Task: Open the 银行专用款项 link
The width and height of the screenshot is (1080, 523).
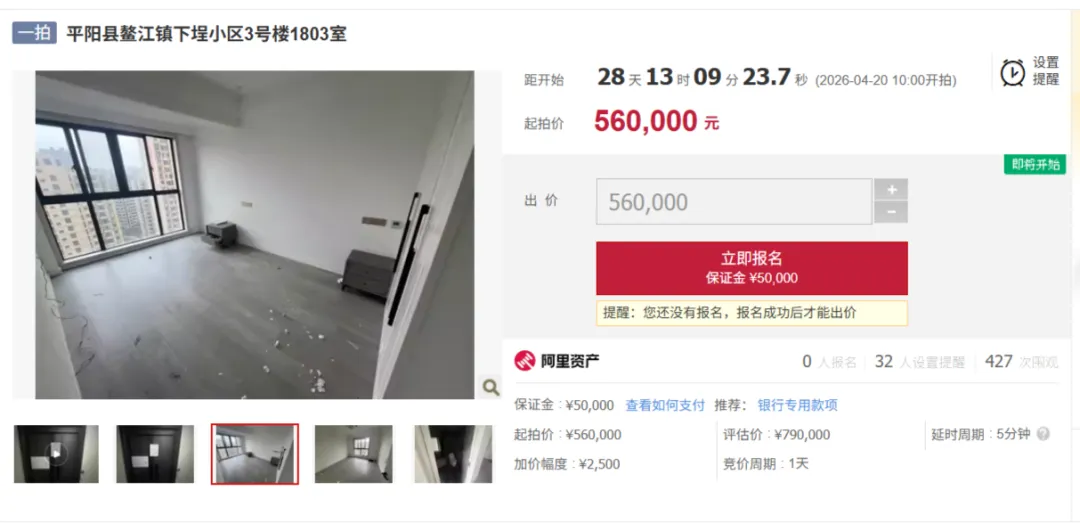Action: pyautogui.click(x=798, y=405)
